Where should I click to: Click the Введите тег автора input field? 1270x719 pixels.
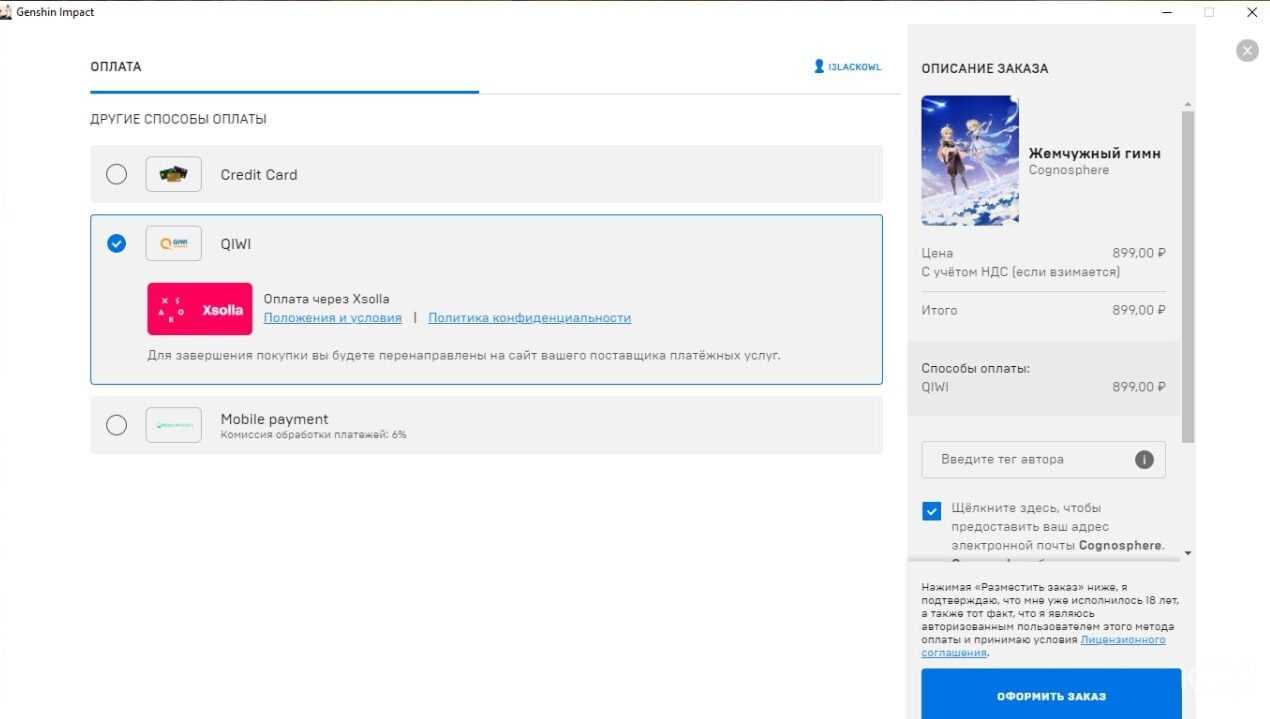[x=1030, y=460]
